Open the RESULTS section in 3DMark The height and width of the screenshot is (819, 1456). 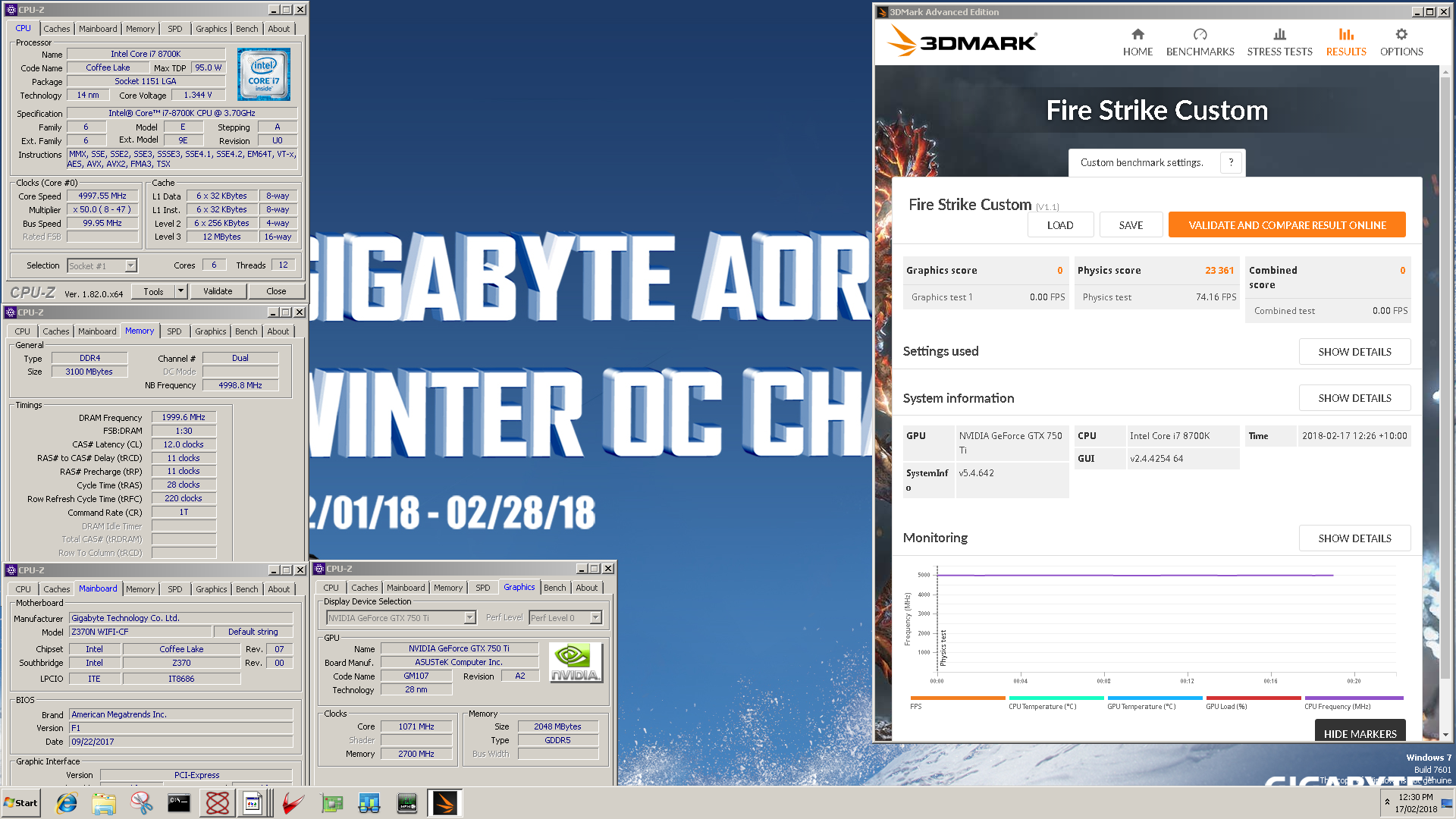click(x=1346, y=42)
